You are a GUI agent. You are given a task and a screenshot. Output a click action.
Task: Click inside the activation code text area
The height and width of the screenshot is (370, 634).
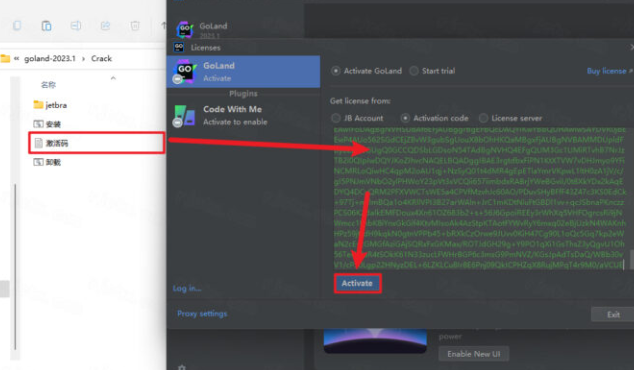pos(479,198)
